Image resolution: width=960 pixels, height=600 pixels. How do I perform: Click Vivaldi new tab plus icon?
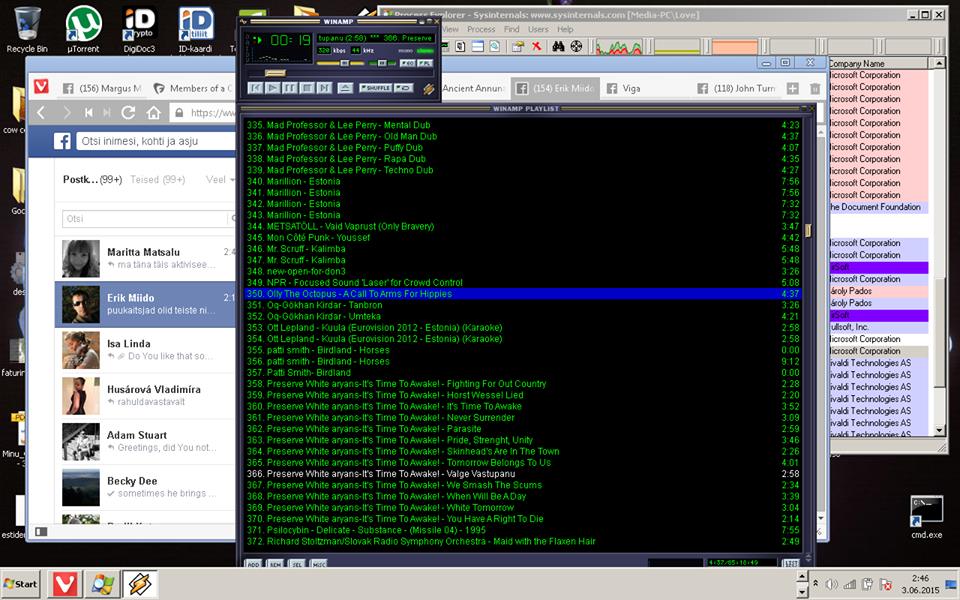click(x=792, y=89)
